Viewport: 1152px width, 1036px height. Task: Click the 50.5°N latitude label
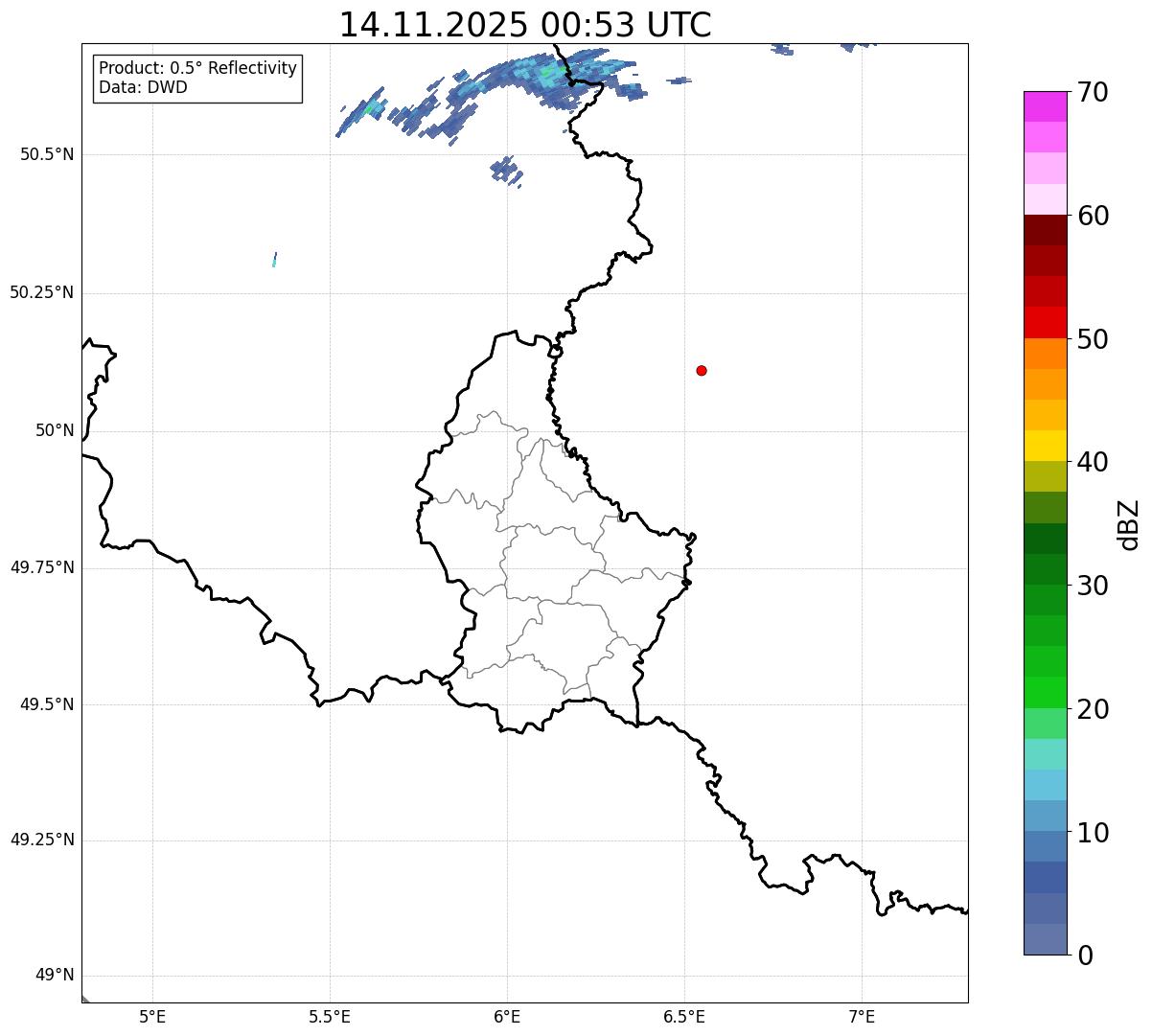click(x=47, y=154)
